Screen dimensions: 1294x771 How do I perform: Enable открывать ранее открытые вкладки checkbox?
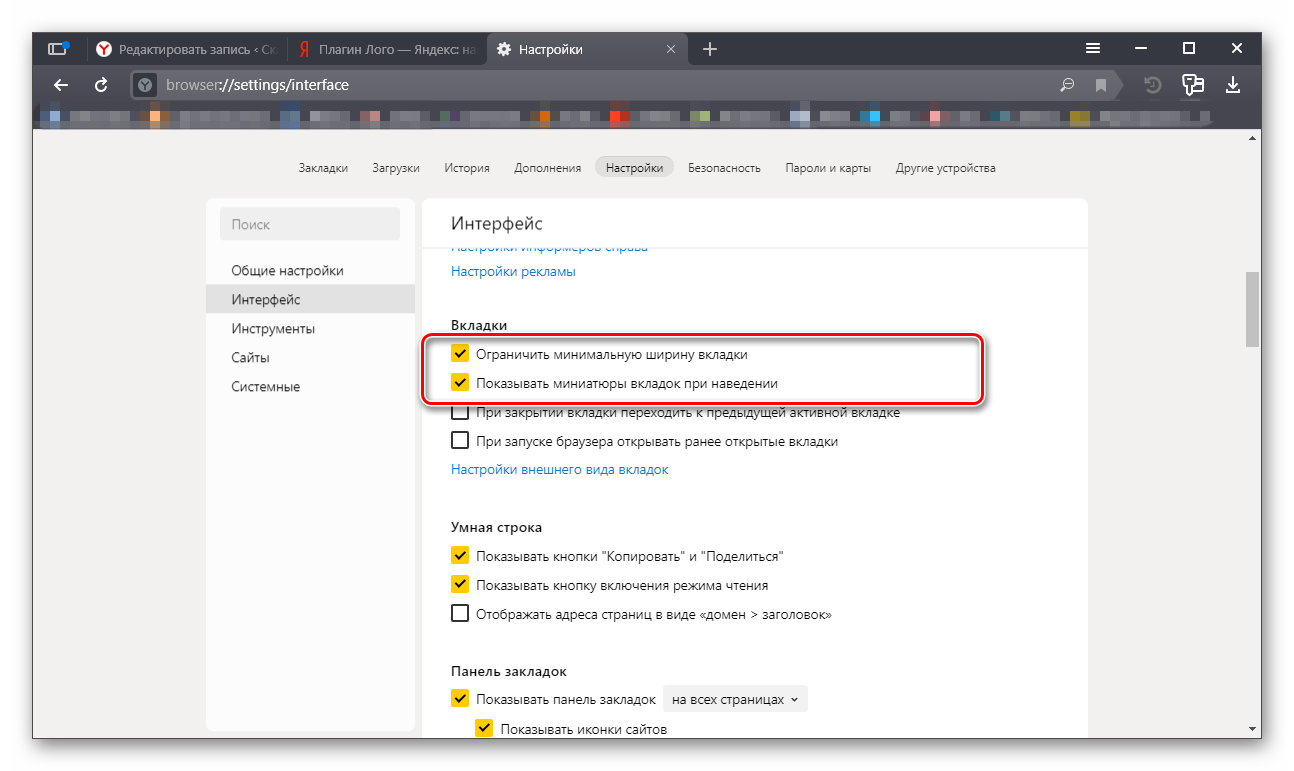coord(460,440)
